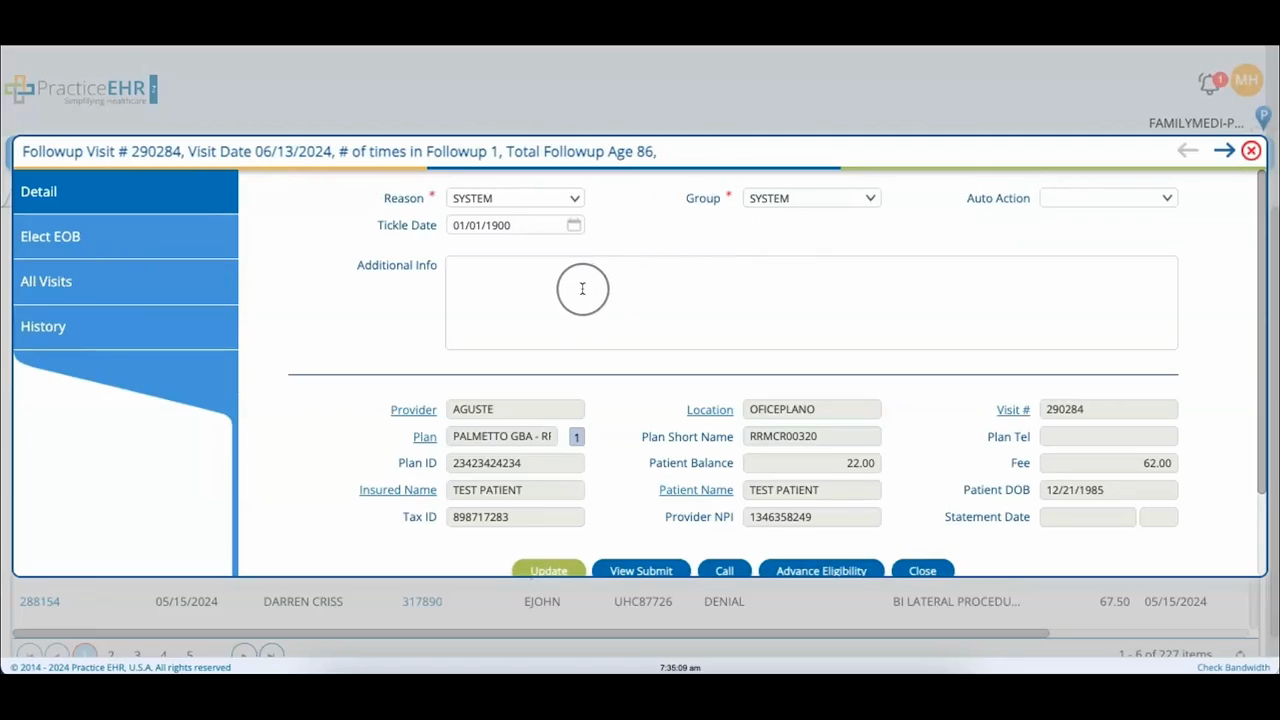Click the Plan Short Name field RRMCR00320
The height and width of the screenshot is (720, 1280).
[x=812, y=436]
